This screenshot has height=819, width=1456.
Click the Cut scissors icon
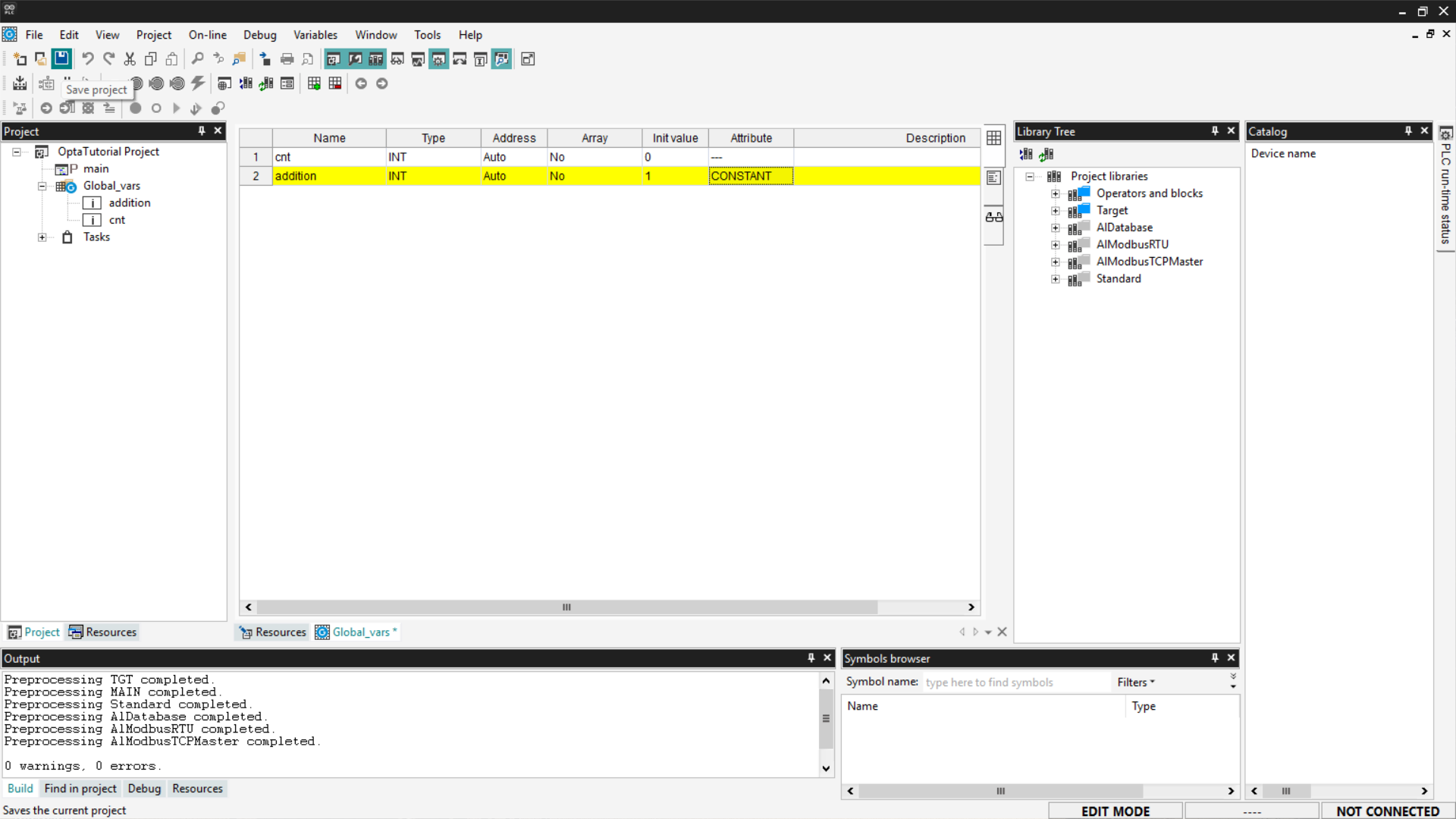[x=130, y=58]
